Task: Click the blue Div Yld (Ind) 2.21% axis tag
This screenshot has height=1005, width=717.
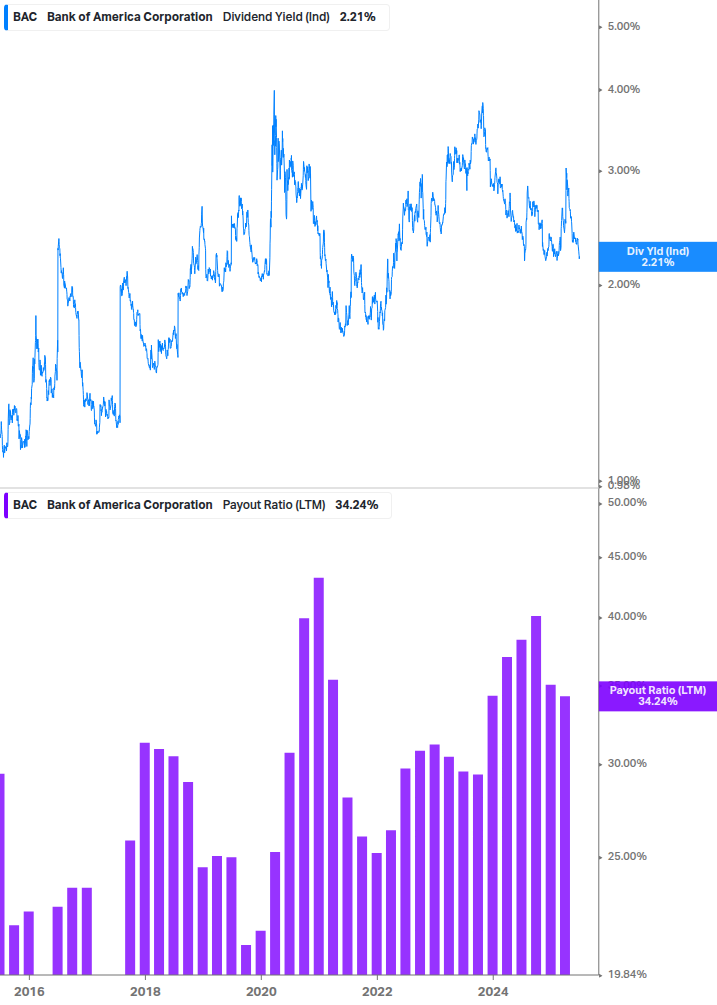Action: click(x=657, y=257)
